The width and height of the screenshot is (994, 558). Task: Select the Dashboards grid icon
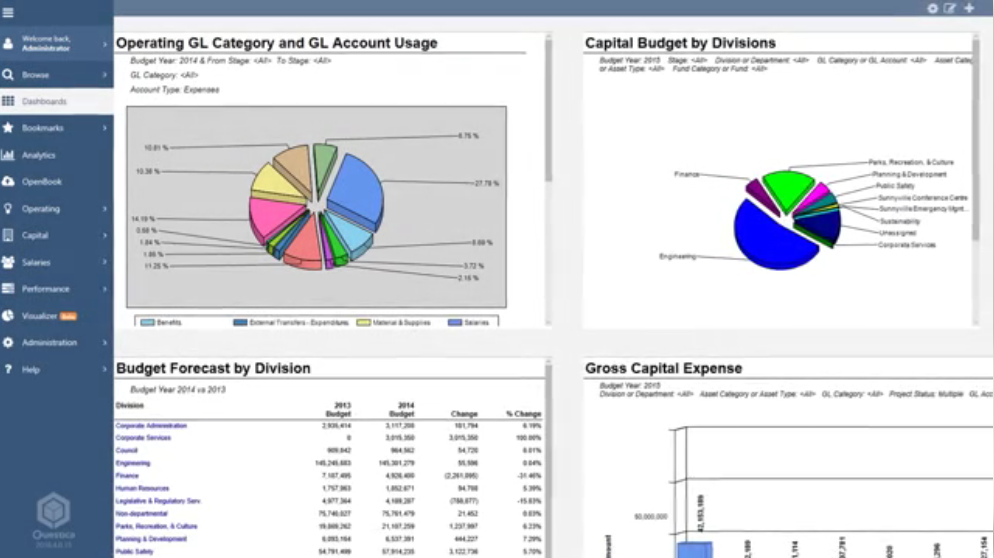[8, 101]
